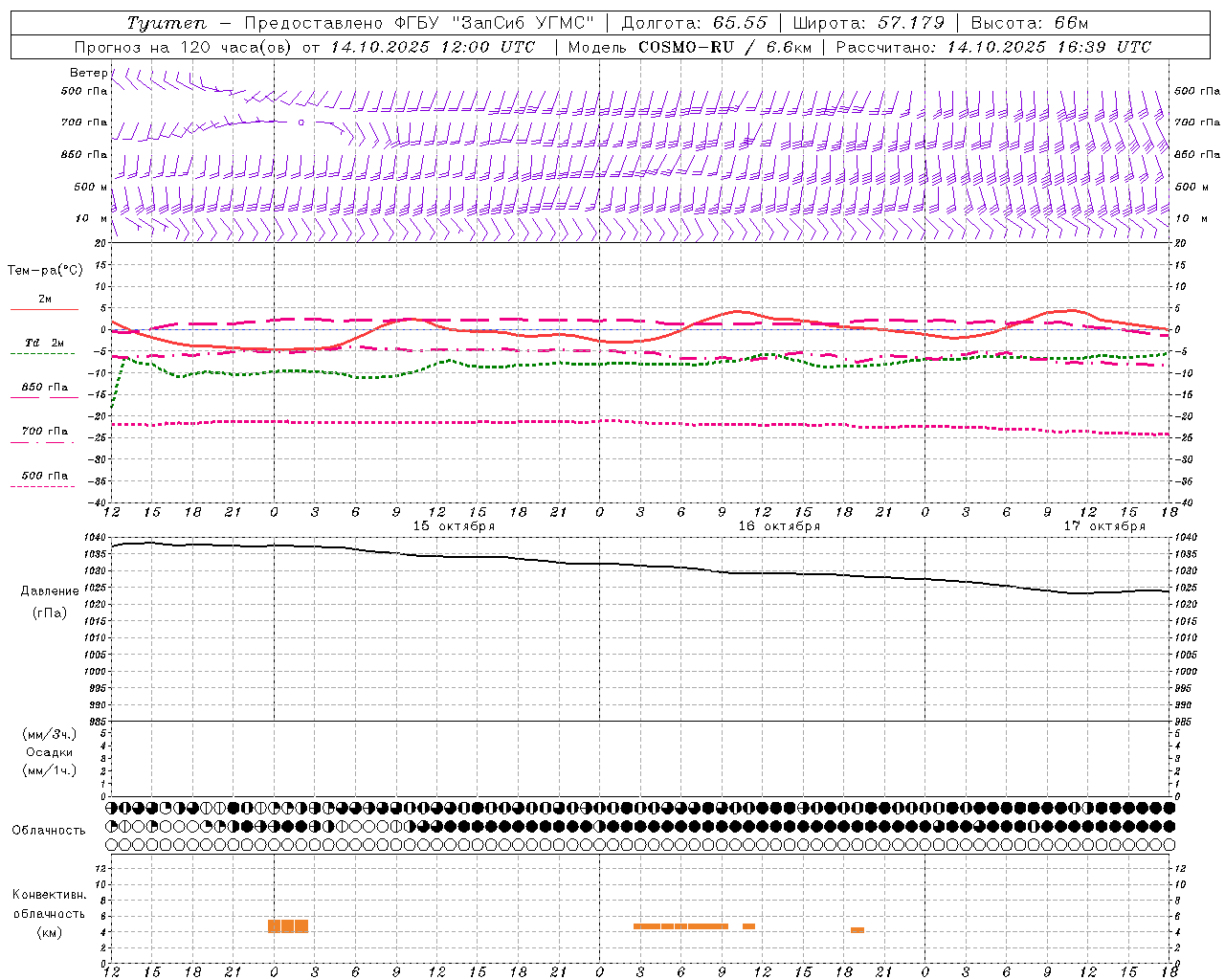Viewport: 1225px width, 980px height.
Task: Click forecast start time "14.10.2025 12:00 UTC"
Action: (433, 47)
